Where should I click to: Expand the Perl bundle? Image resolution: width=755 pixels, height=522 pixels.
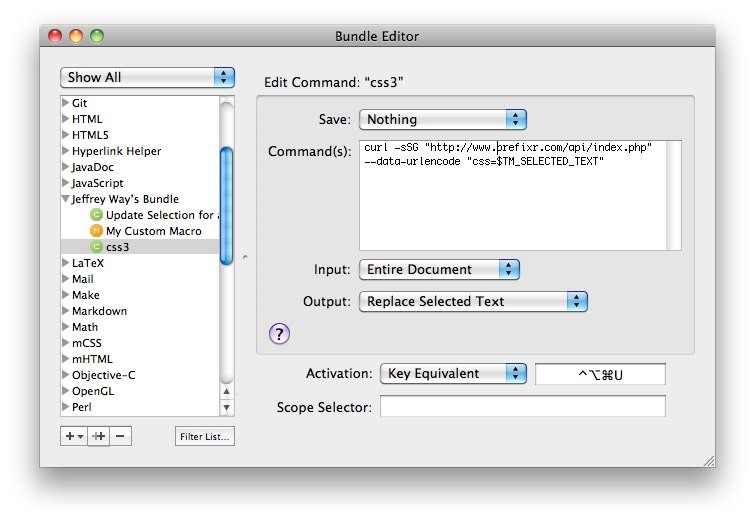[65, 406]
